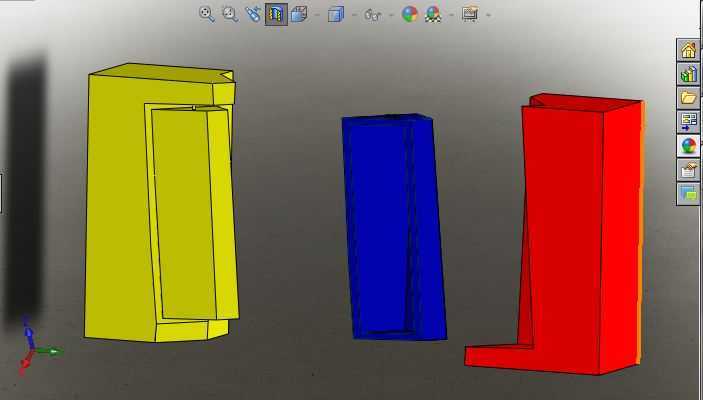Open the SolidWorks Resources home tab
Screen dimensions: 703x400
[x=688, y=49]
